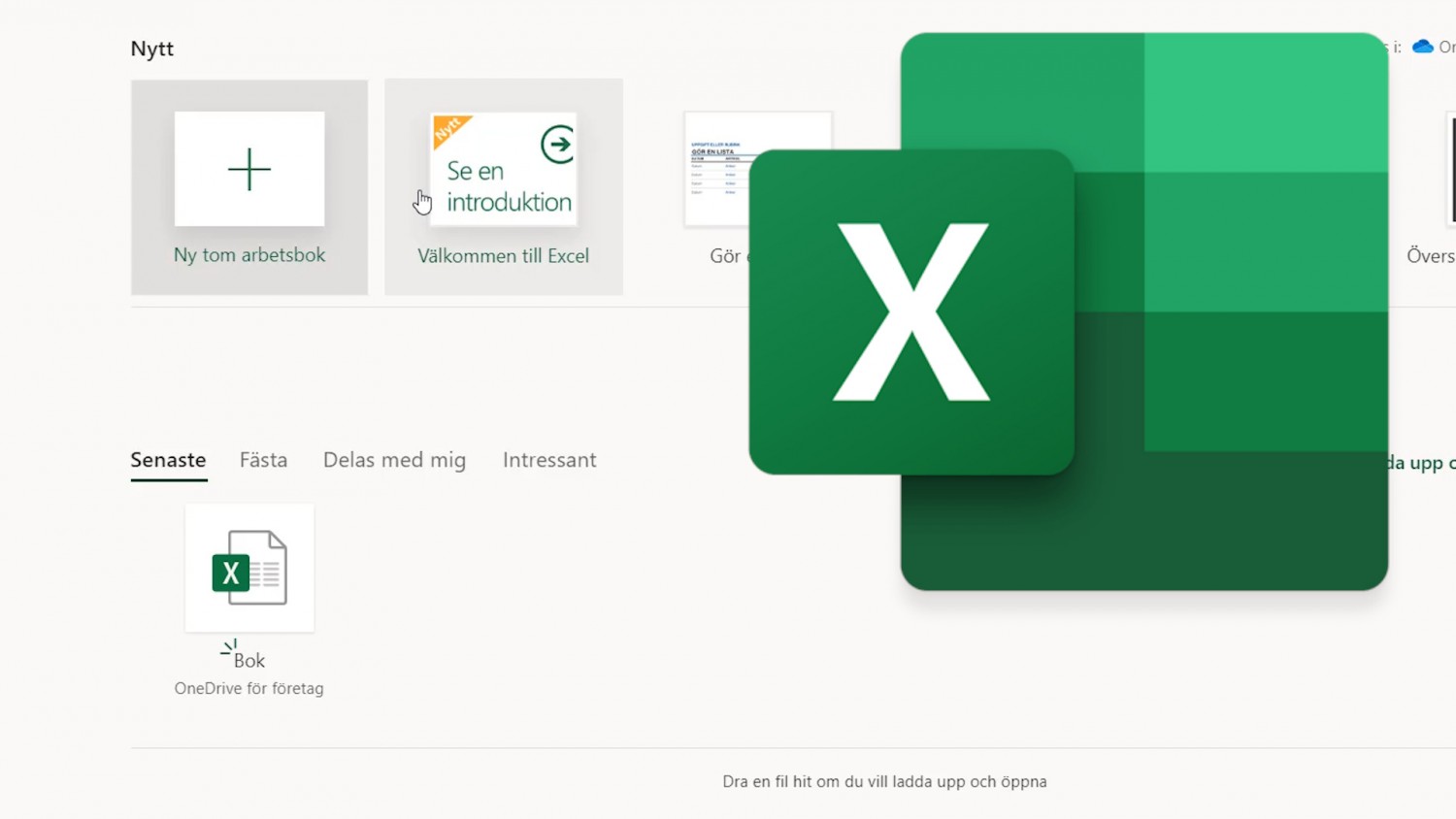Screen dimensions: 1456x819
Task: Create a new blank workbook via Ny tom arbetsbok
Action: [248, 255]
